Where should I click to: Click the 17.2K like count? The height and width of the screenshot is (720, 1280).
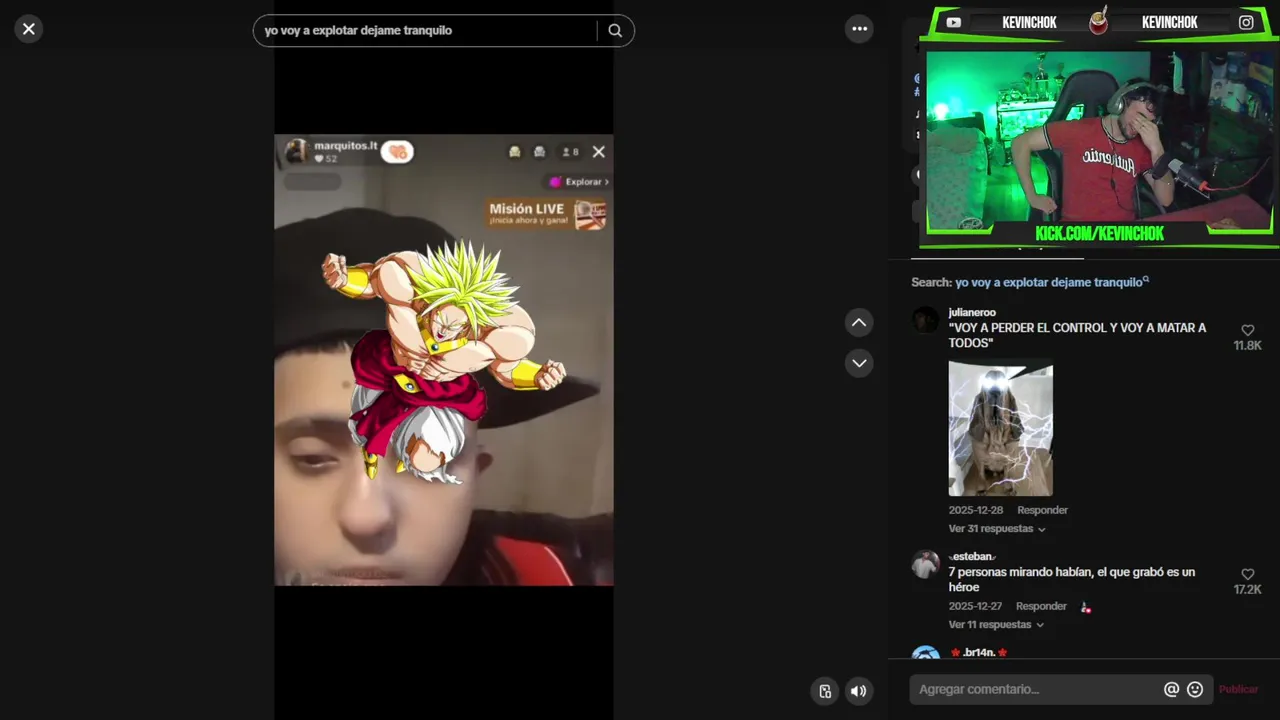[1247, 590]
